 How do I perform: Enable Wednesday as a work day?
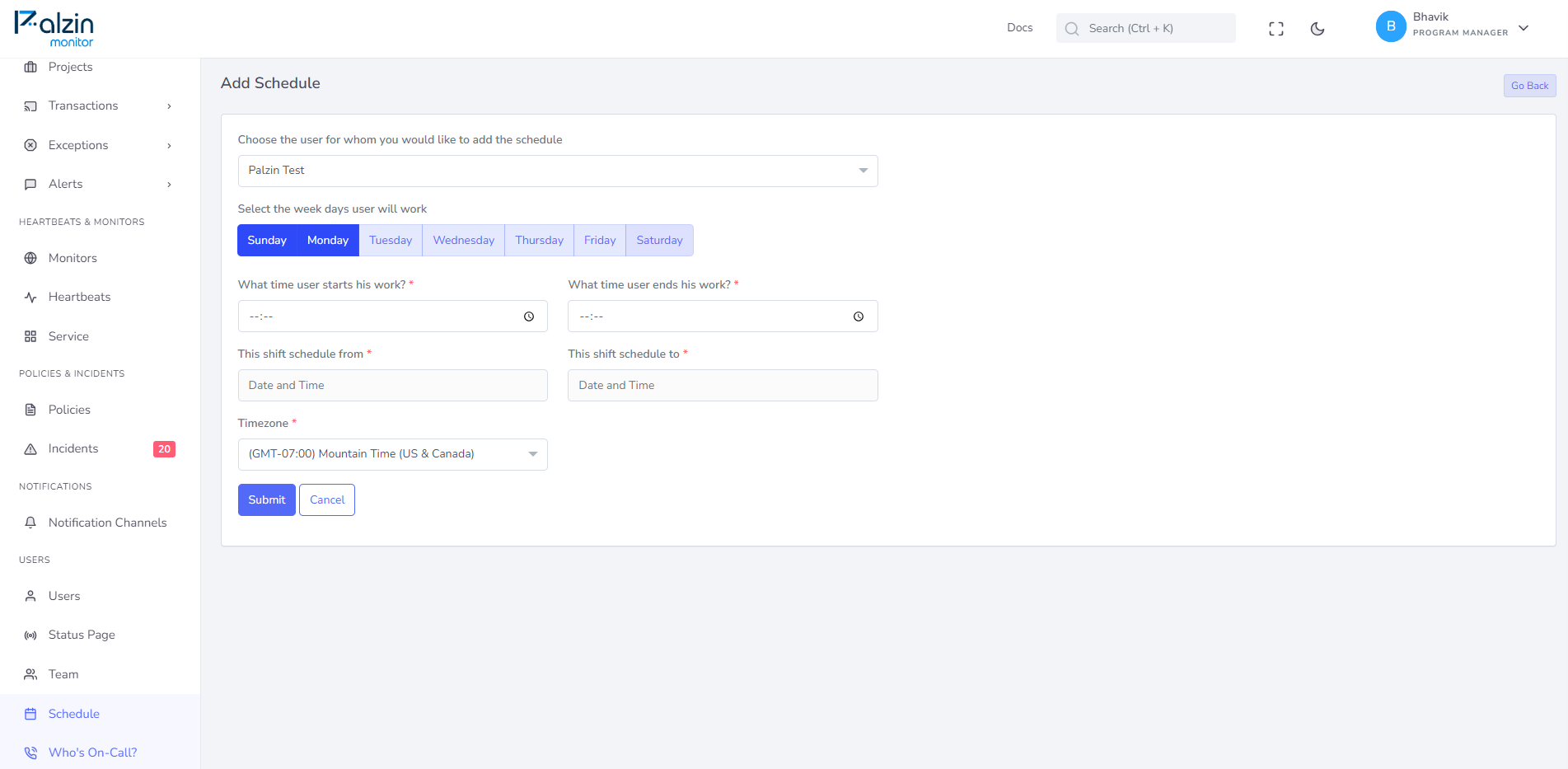pyautogui.click(x=464, y=241)
